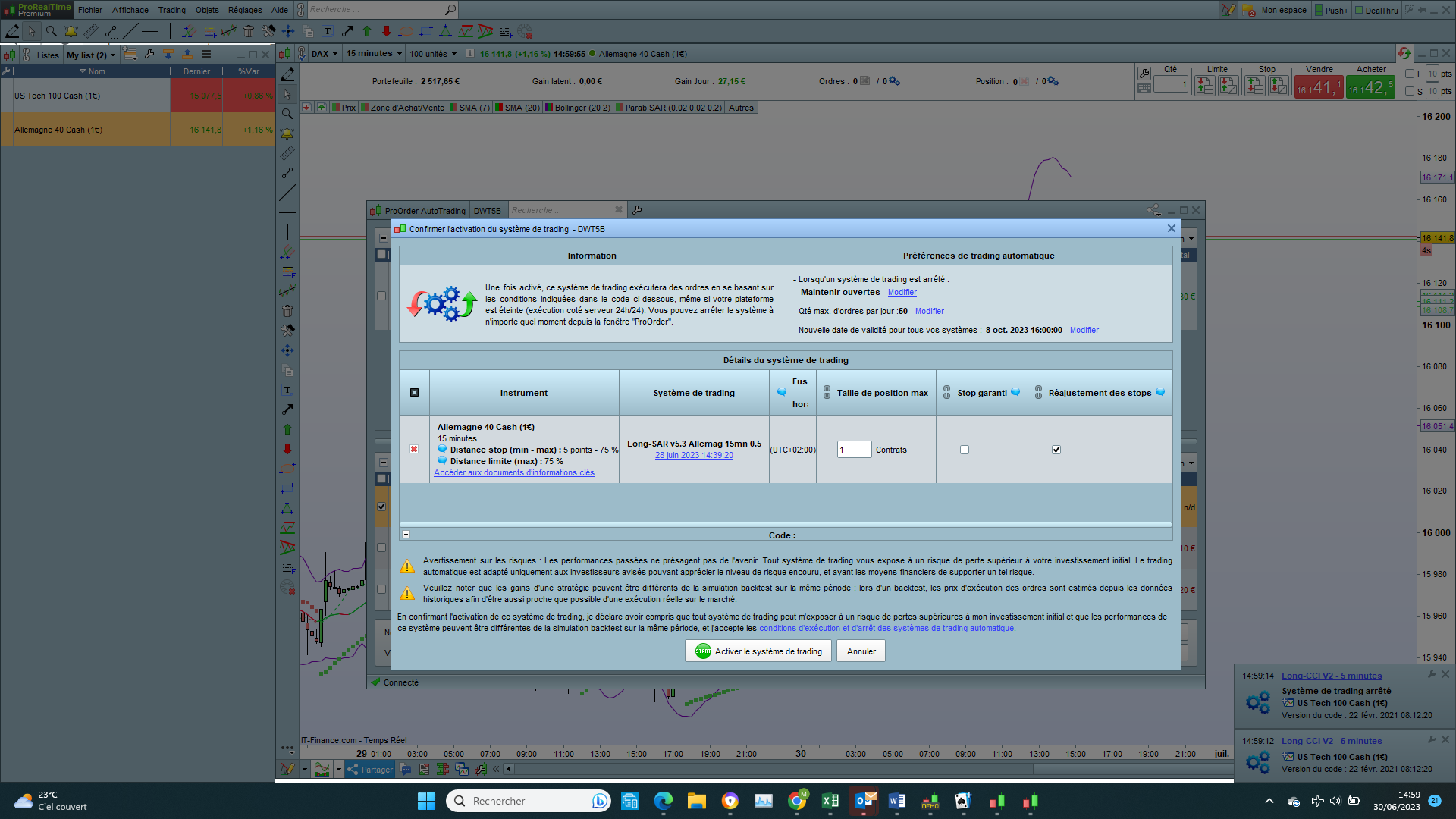The image size is (1456, 819).
Task: Open the My list (2) dropdown
Action: tap(91, 55)
